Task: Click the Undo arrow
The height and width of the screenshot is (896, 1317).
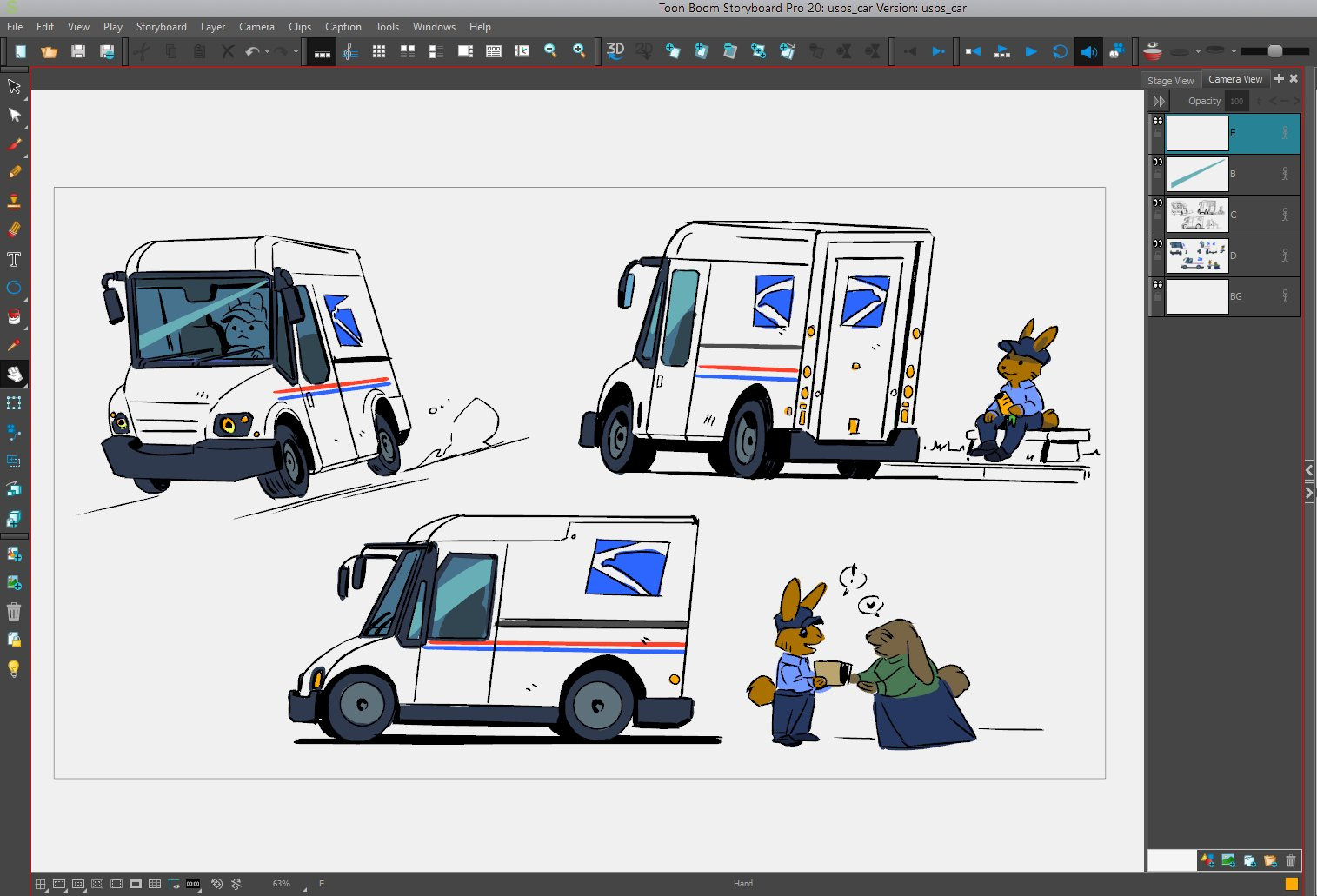Action: pyautogui.click(x=252, y=51)
